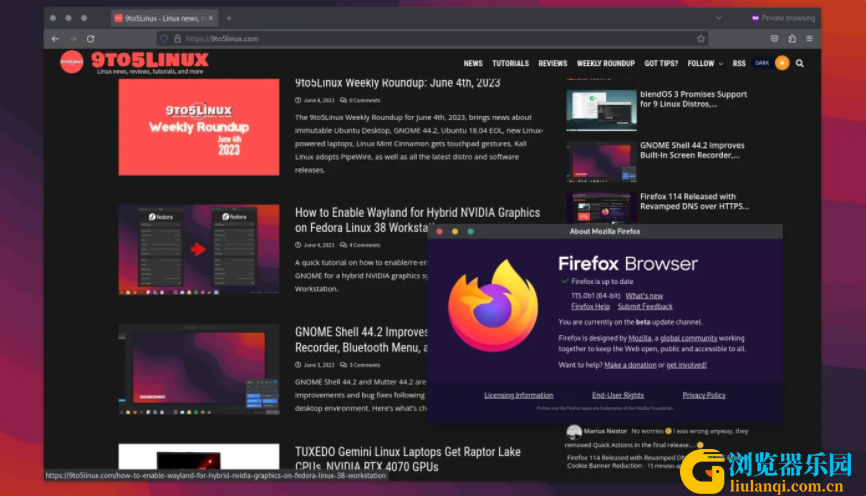
Task: Open GNOME Shell 44.2 sidebar article link
Action: click(x=692, y=150)
